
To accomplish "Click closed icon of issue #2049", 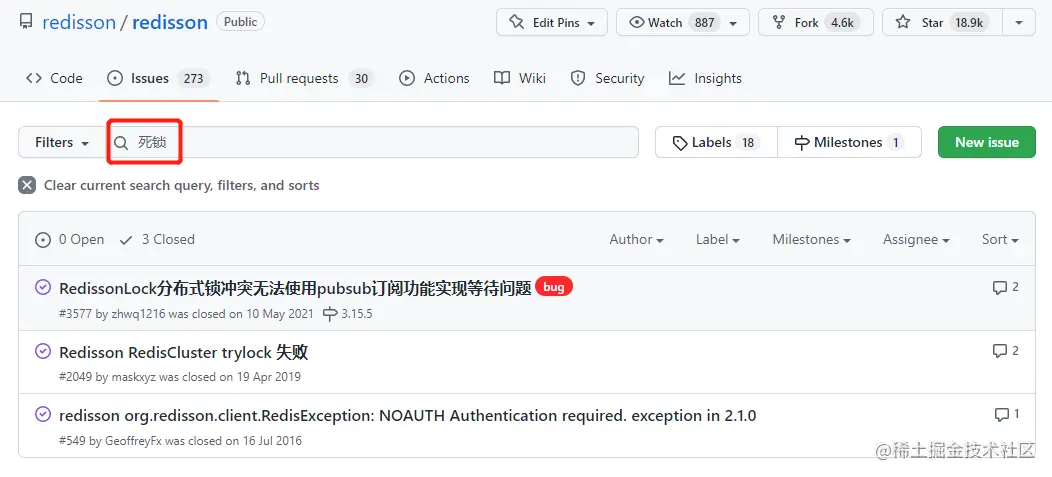I will point(43,351).
